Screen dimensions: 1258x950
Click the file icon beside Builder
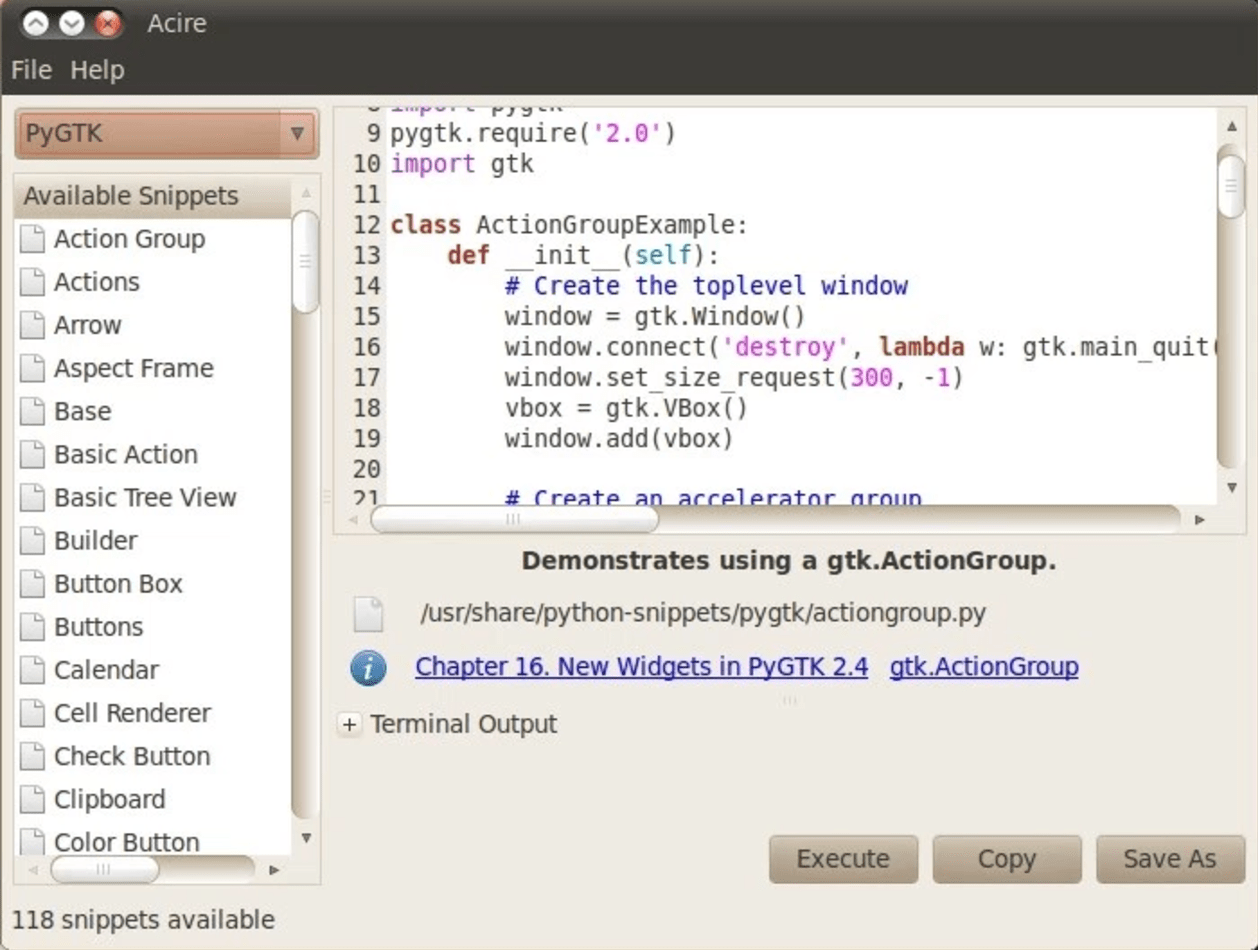(33, 540)
